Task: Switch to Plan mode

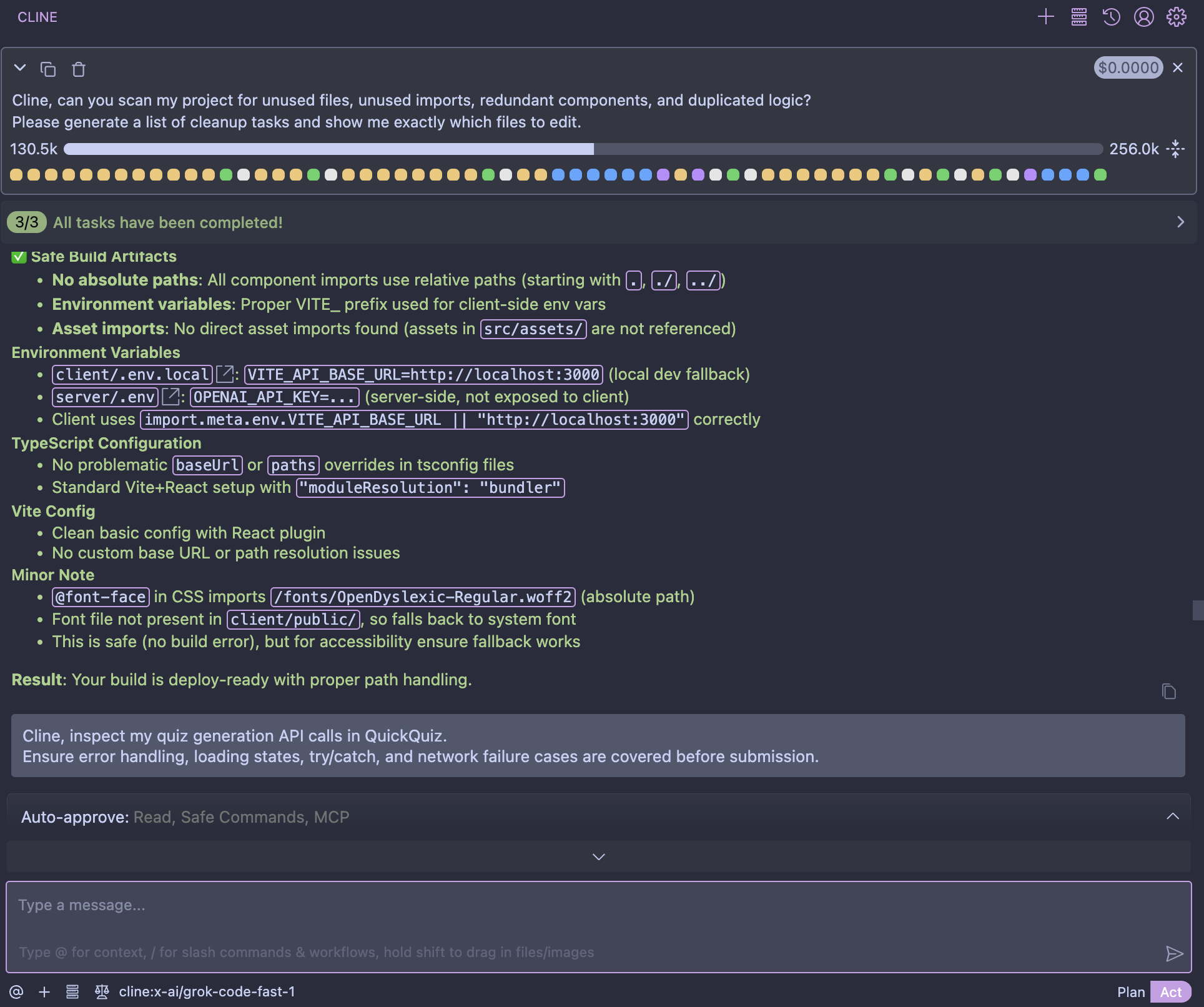Action: click(x=1130, y=992)
